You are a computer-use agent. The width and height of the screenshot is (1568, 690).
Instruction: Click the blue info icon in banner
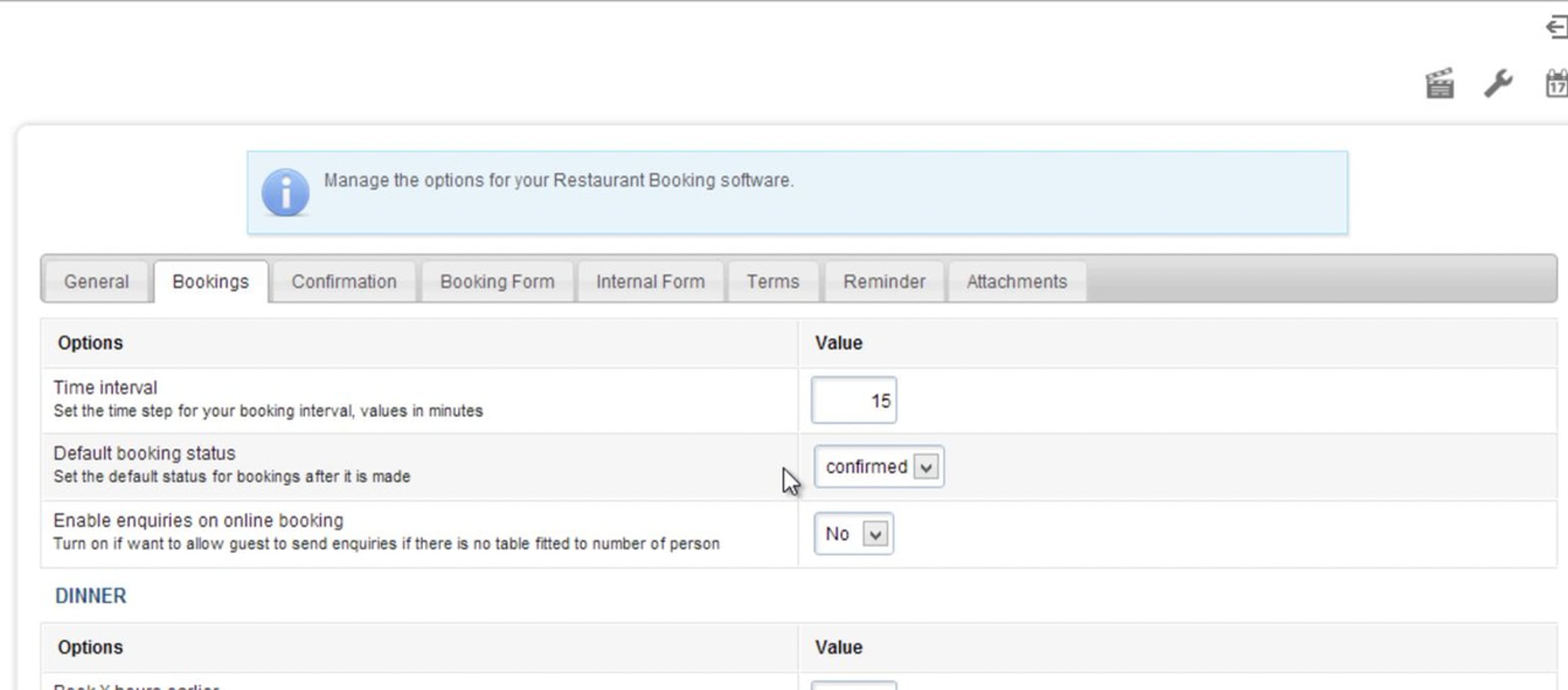click(x=286, y=193)
